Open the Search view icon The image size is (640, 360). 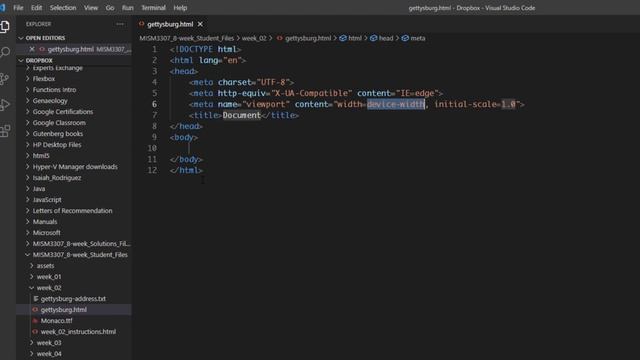[x=5, y=52]
